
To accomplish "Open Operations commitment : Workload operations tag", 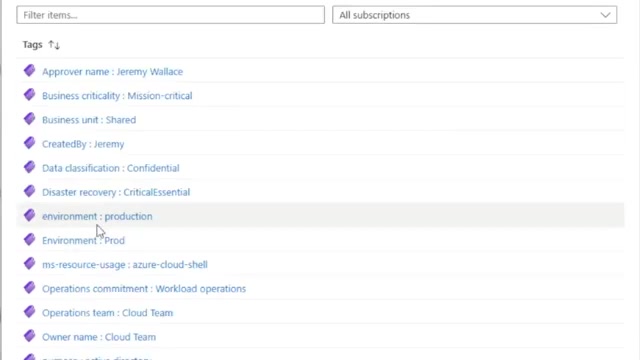I will click(144, 289).
